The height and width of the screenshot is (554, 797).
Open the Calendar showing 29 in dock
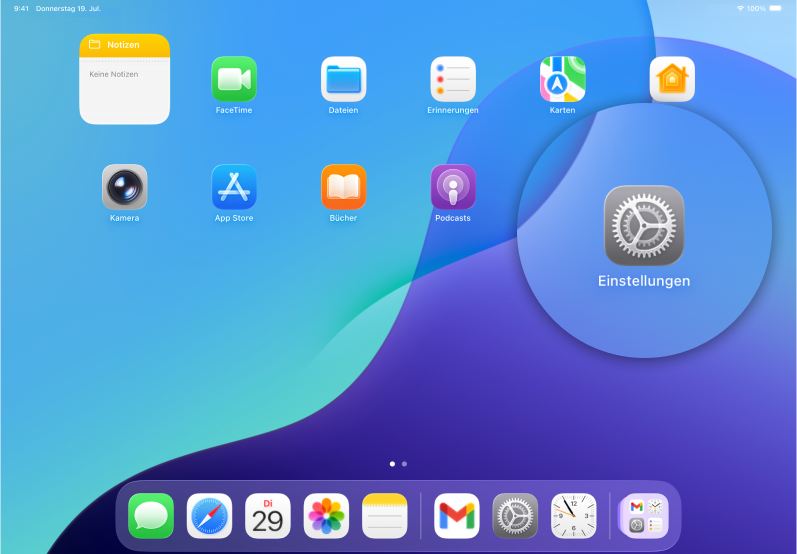pos(268,516)
